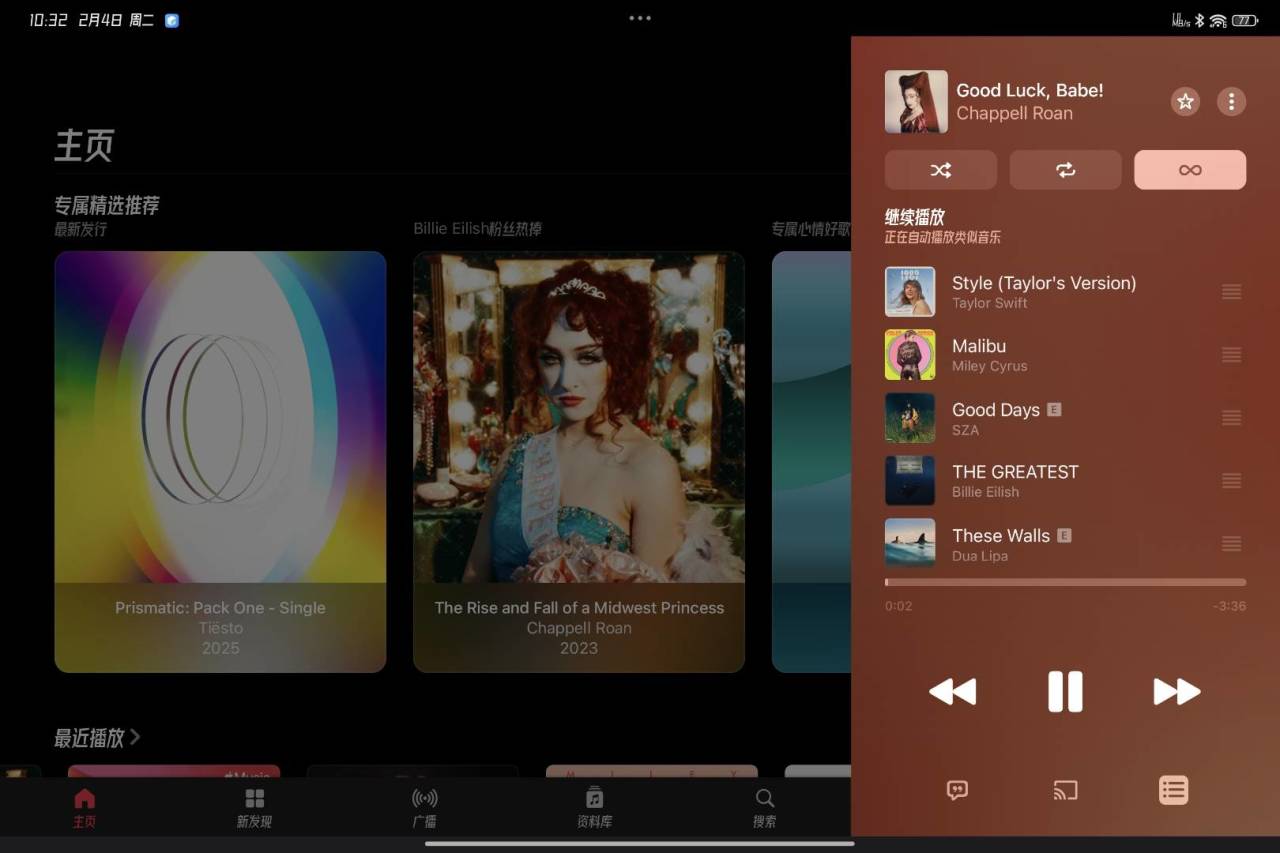The width and height of the screenshot is (1280, 853).
Task: Play These Walls by Dua Lipa
Action: pos(1065,544)
